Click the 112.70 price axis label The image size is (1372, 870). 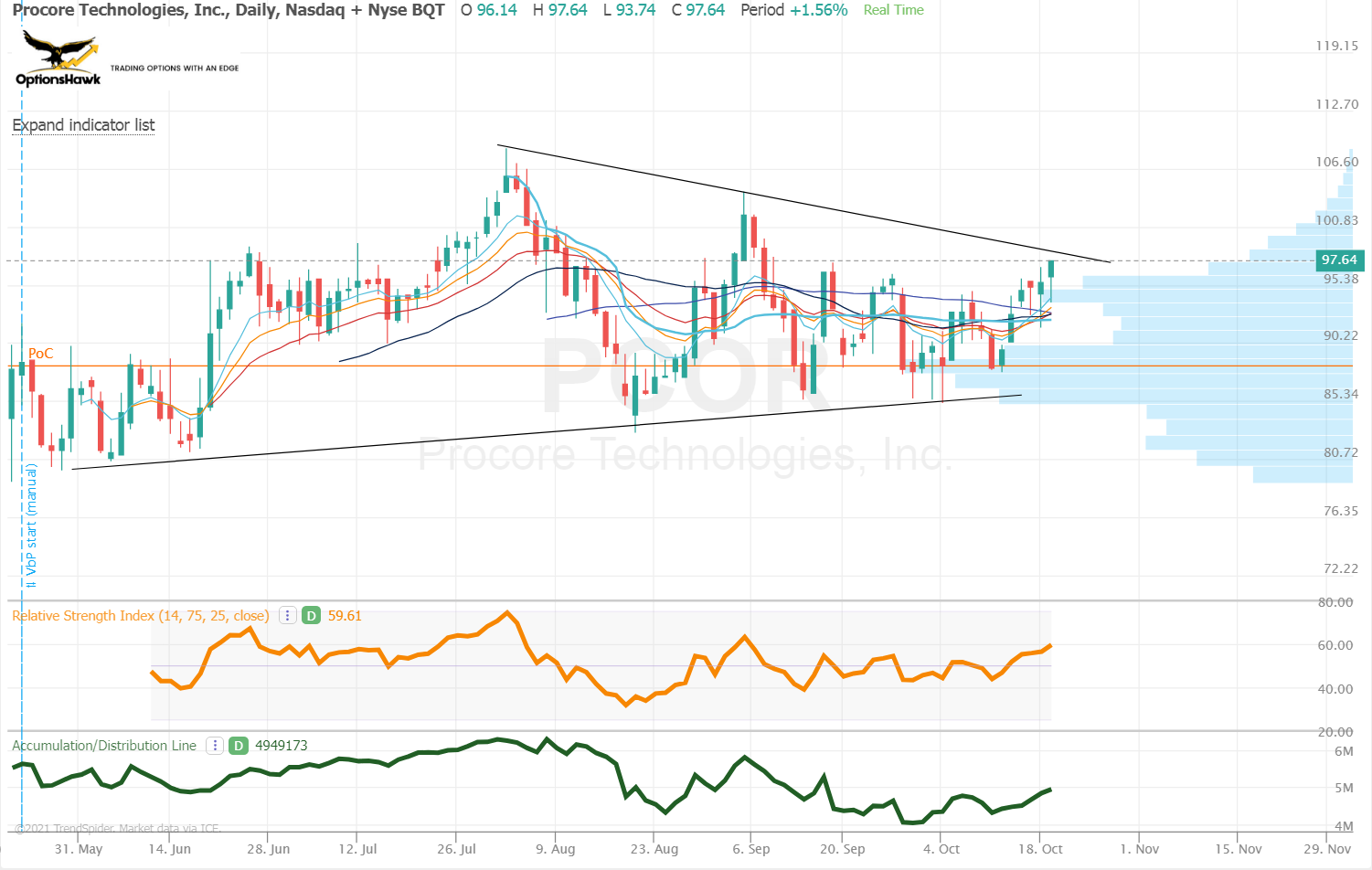pos(1337,104)
